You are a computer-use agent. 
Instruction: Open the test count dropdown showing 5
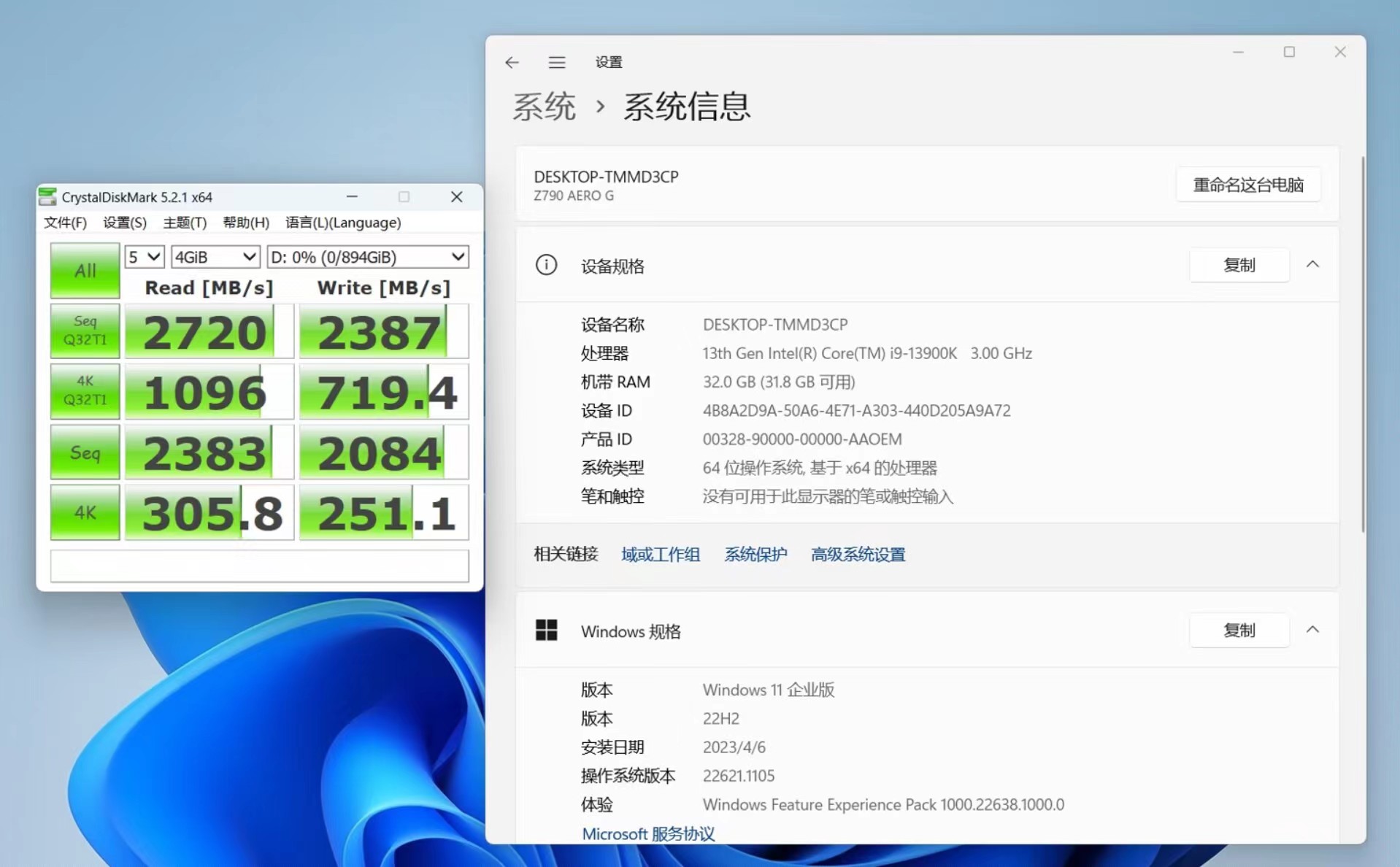(144, 257)
